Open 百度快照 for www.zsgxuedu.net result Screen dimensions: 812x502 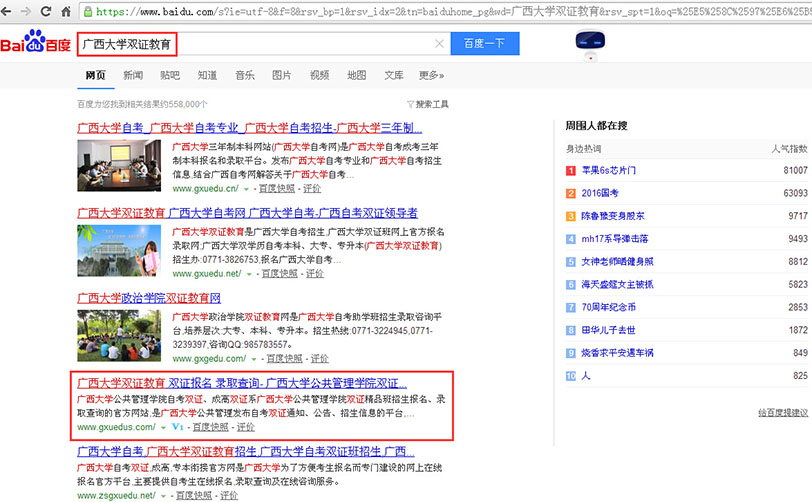tap(194, 495)
